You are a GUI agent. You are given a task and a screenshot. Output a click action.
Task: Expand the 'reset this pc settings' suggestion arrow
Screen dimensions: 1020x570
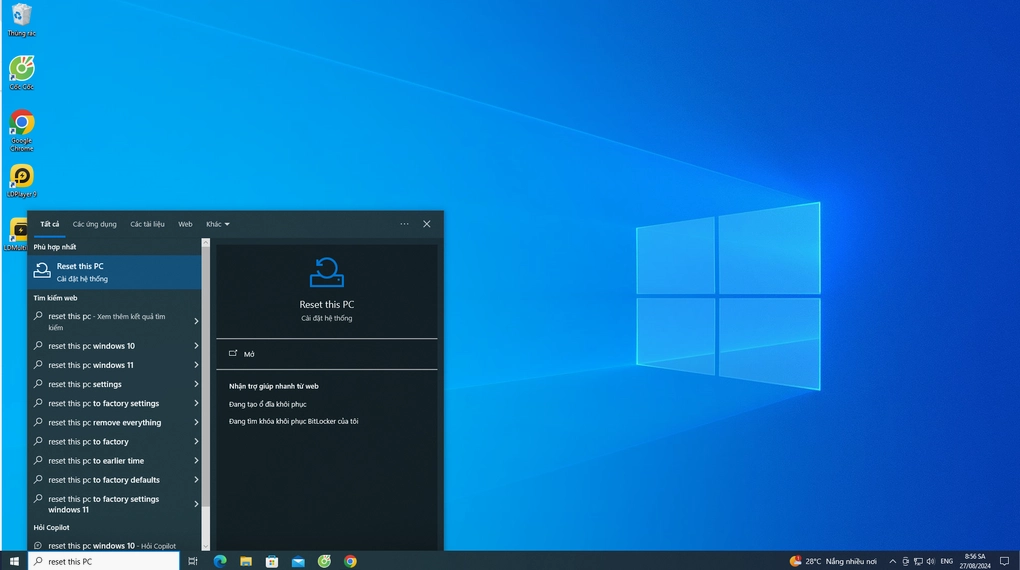196,384
